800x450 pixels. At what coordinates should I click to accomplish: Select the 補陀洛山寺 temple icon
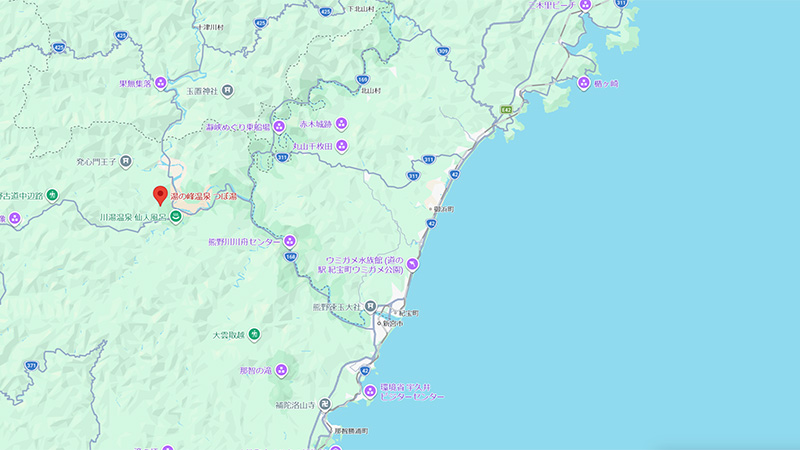[x=324, y=404]
